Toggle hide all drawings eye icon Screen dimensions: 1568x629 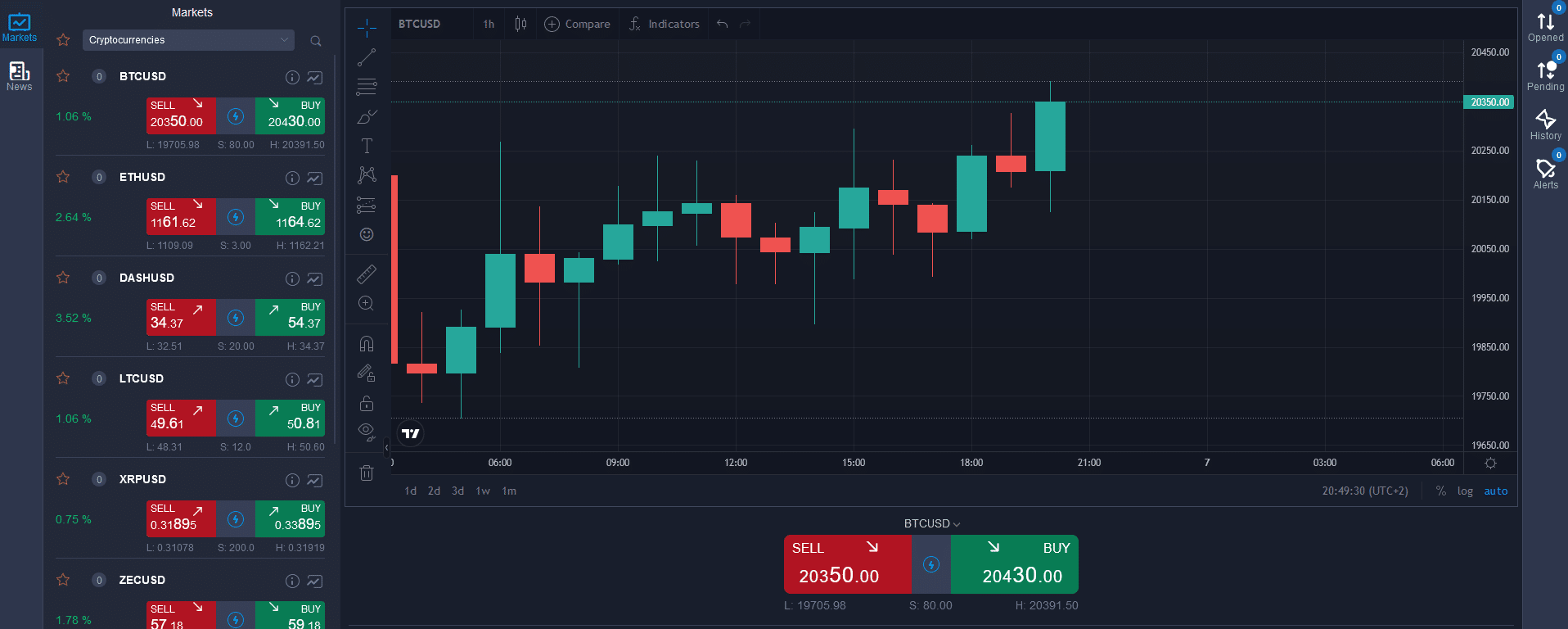367,431
